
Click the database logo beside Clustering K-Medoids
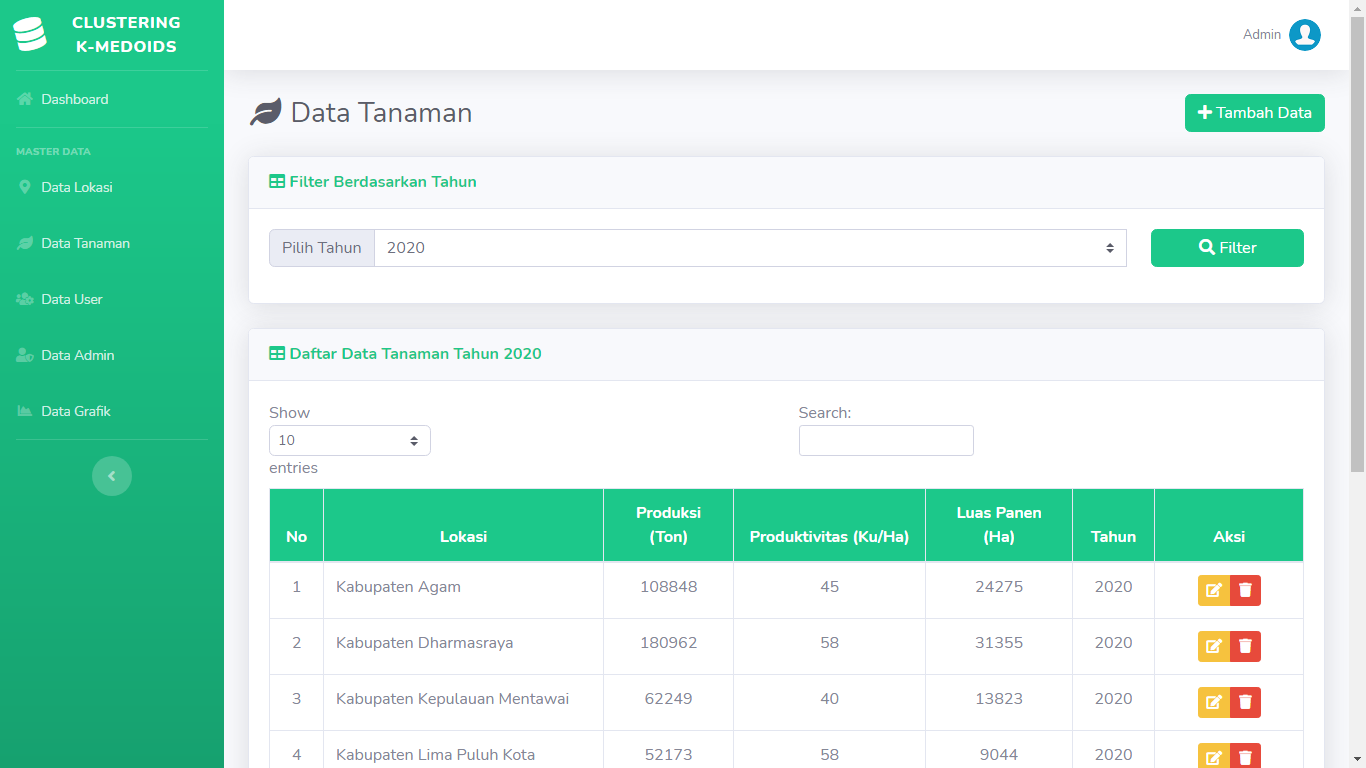click(30, 33)
